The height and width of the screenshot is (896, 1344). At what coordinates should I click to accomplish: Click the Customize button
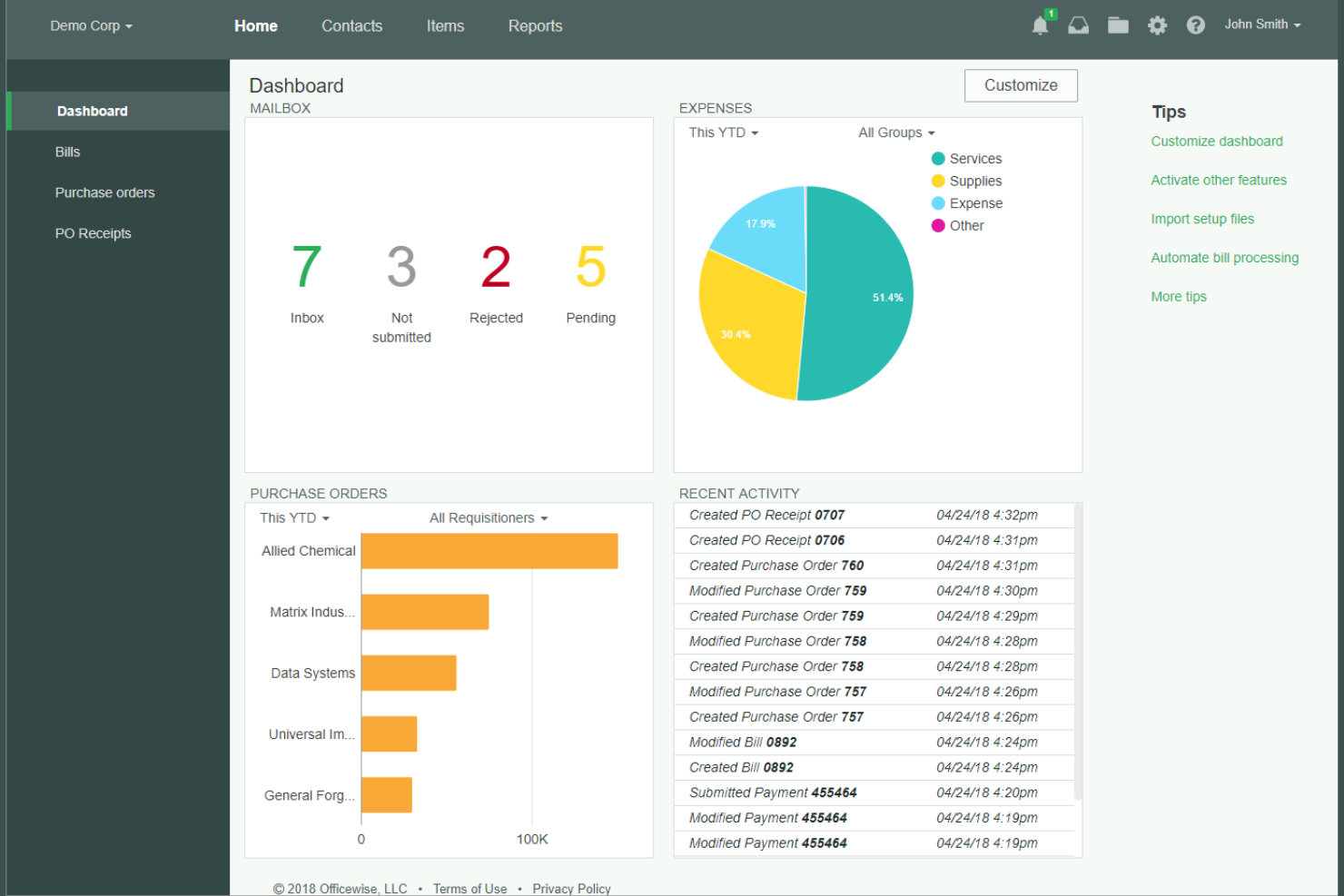(x=1021, y=85)
